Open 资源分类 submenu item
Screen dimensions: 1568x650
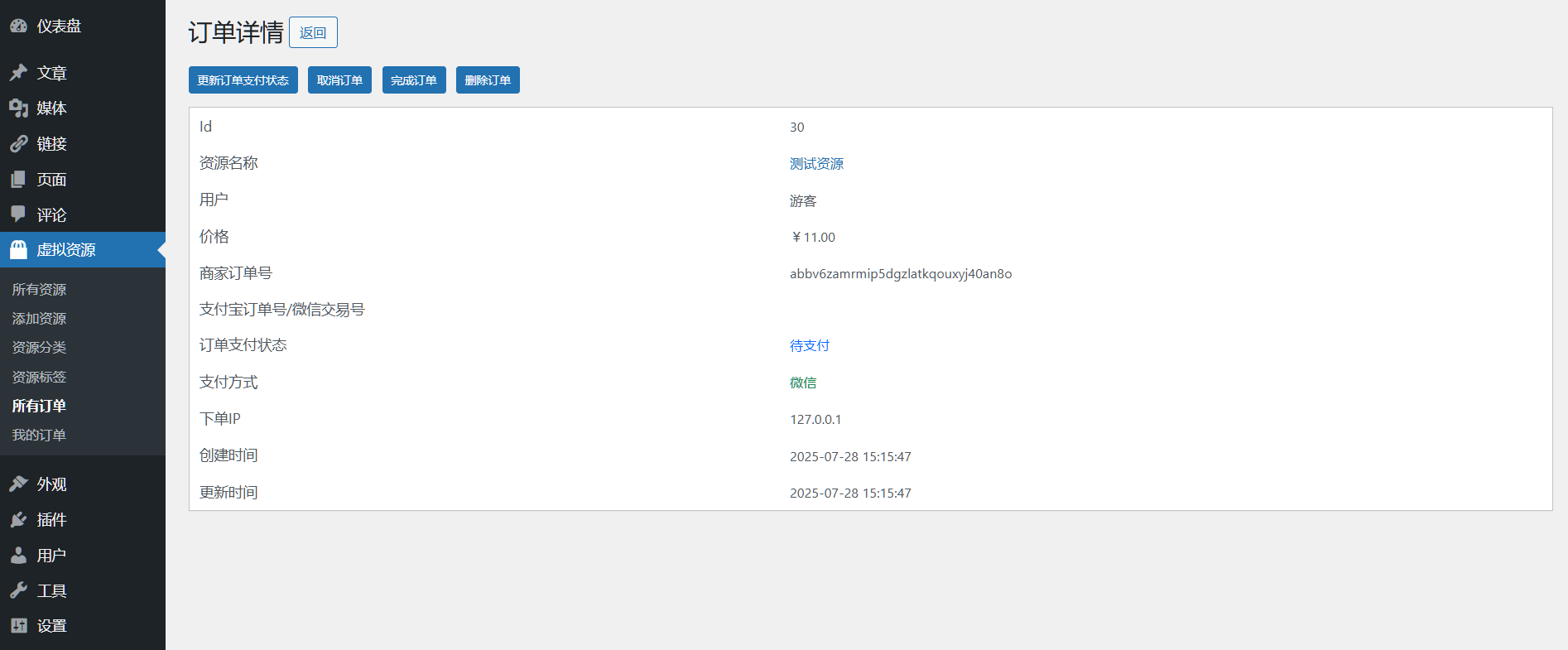pyautogui.click(x=39, y=348)
